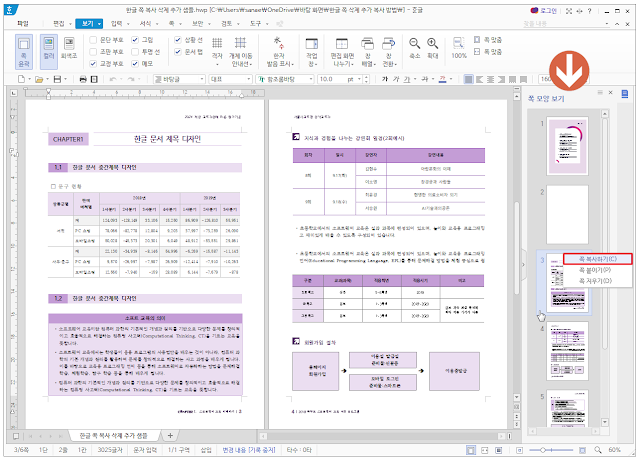Viewport: 640px width, 460px height.
Task: Uncheck the 메모 checkbox
Action: [135, 63]
